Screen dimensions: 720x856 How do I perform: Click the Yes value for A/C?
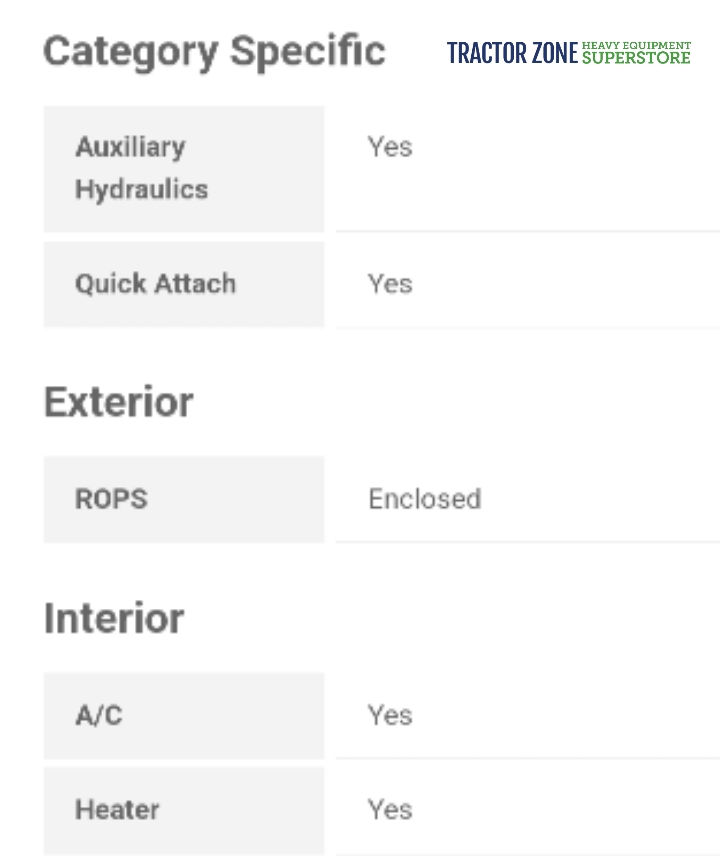[390, 715]
